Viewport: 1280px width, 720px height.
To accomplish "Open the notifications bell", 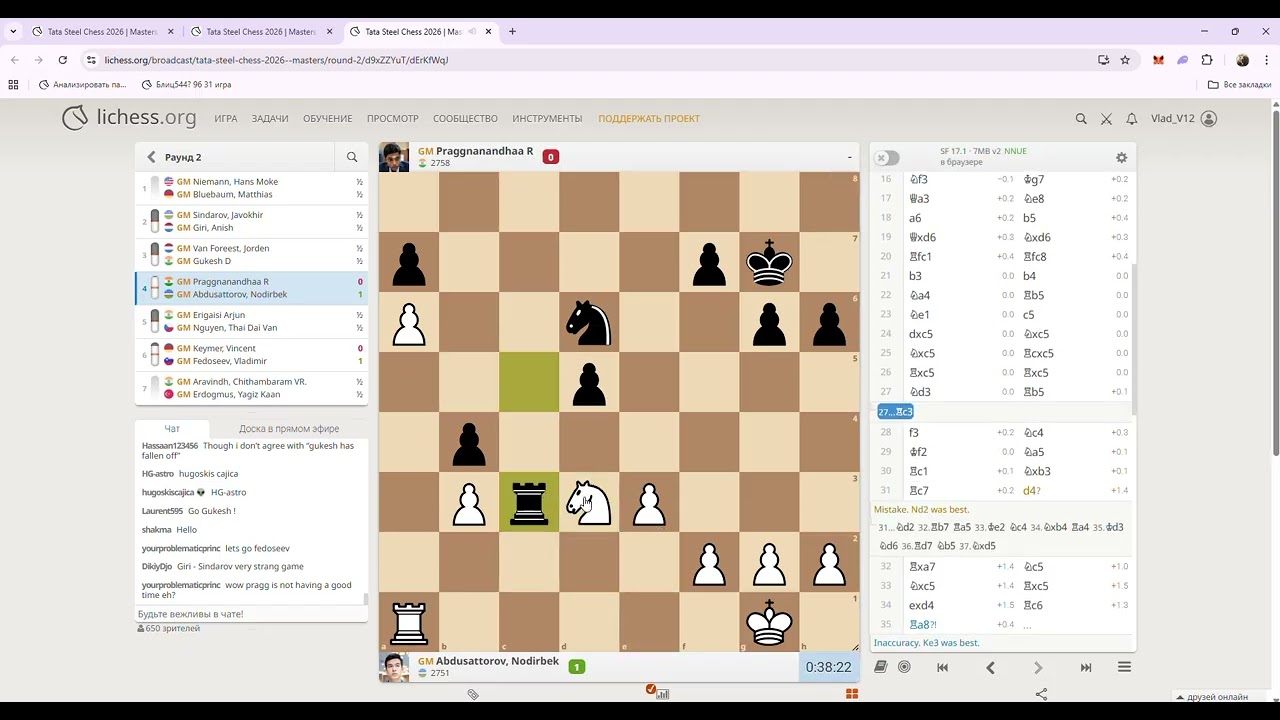I will pos(1132,118).
